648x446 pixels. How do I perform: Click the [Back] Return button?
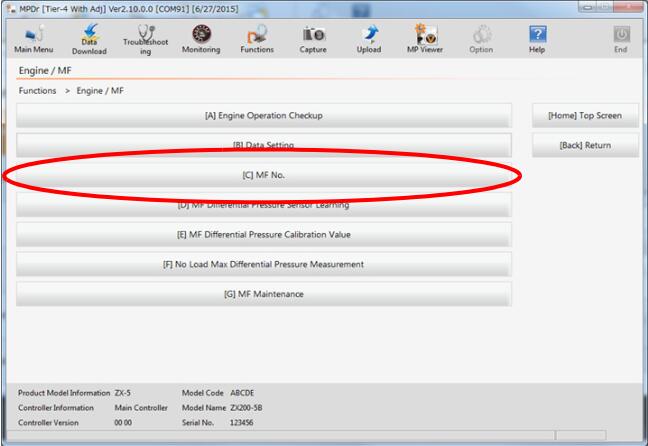point(585,145)
